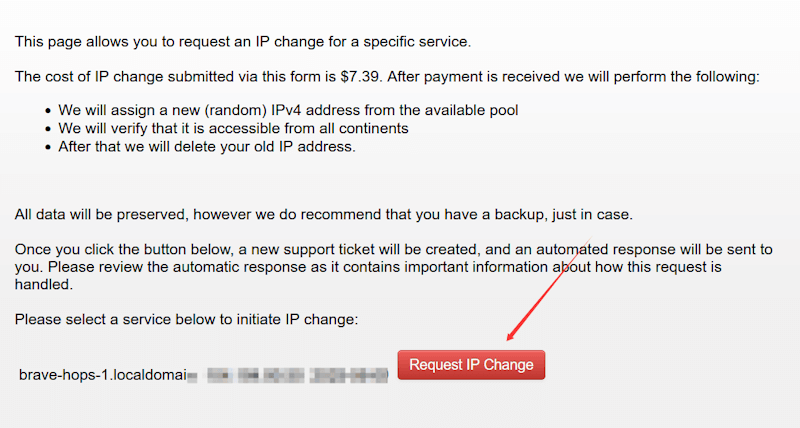Click the bullet dot before 'We will verify'
The height and width of the screenshot is (428, 800).
pos(49,129)
